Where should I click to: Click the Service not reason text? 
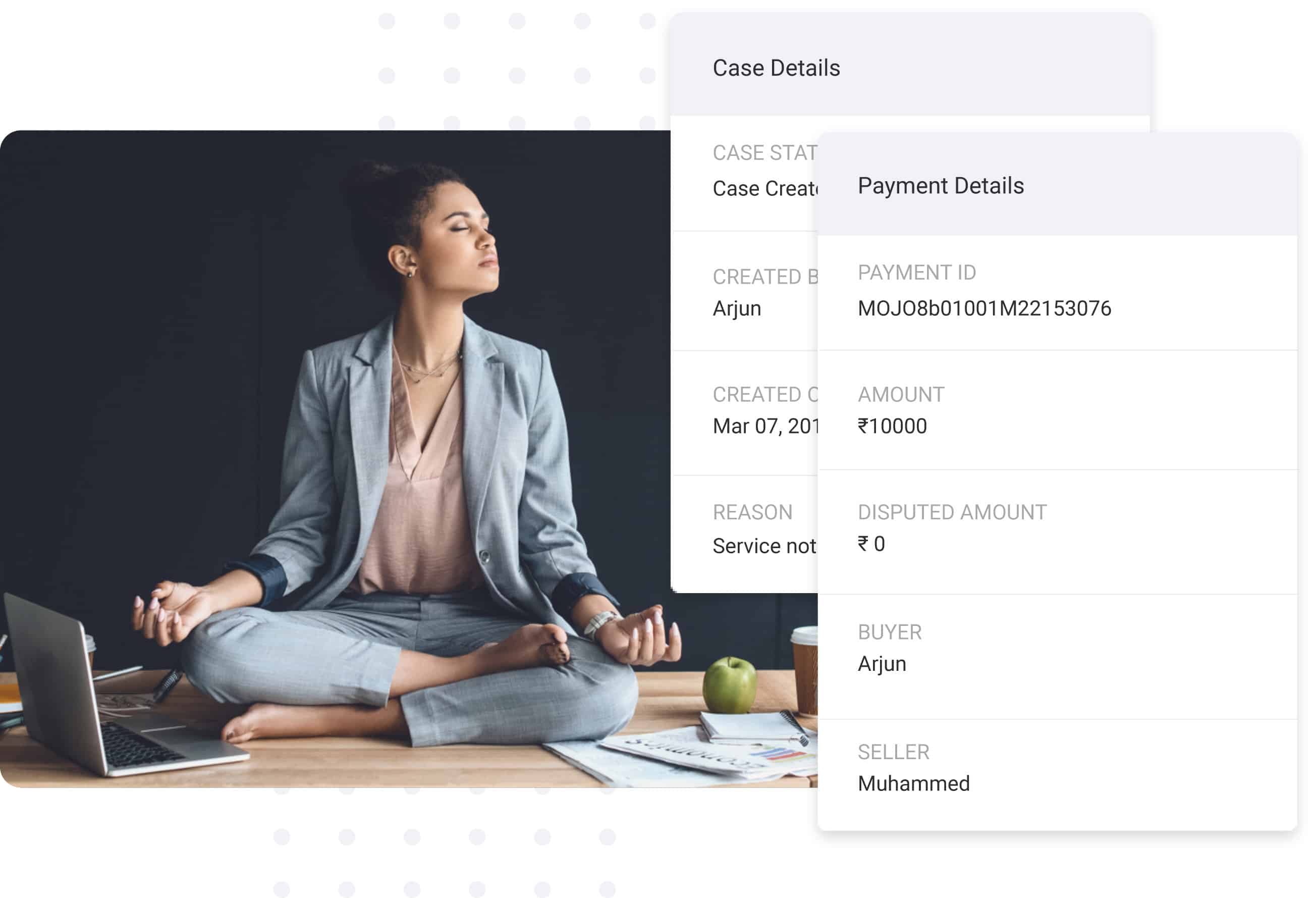[764, 546]
